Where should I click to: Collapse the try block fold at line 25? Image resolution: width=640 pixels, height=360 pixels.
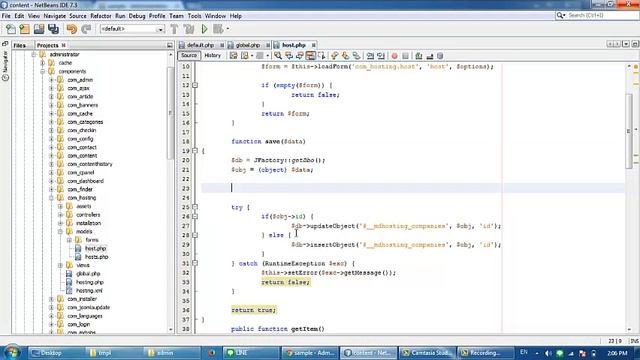coord(195,207)
